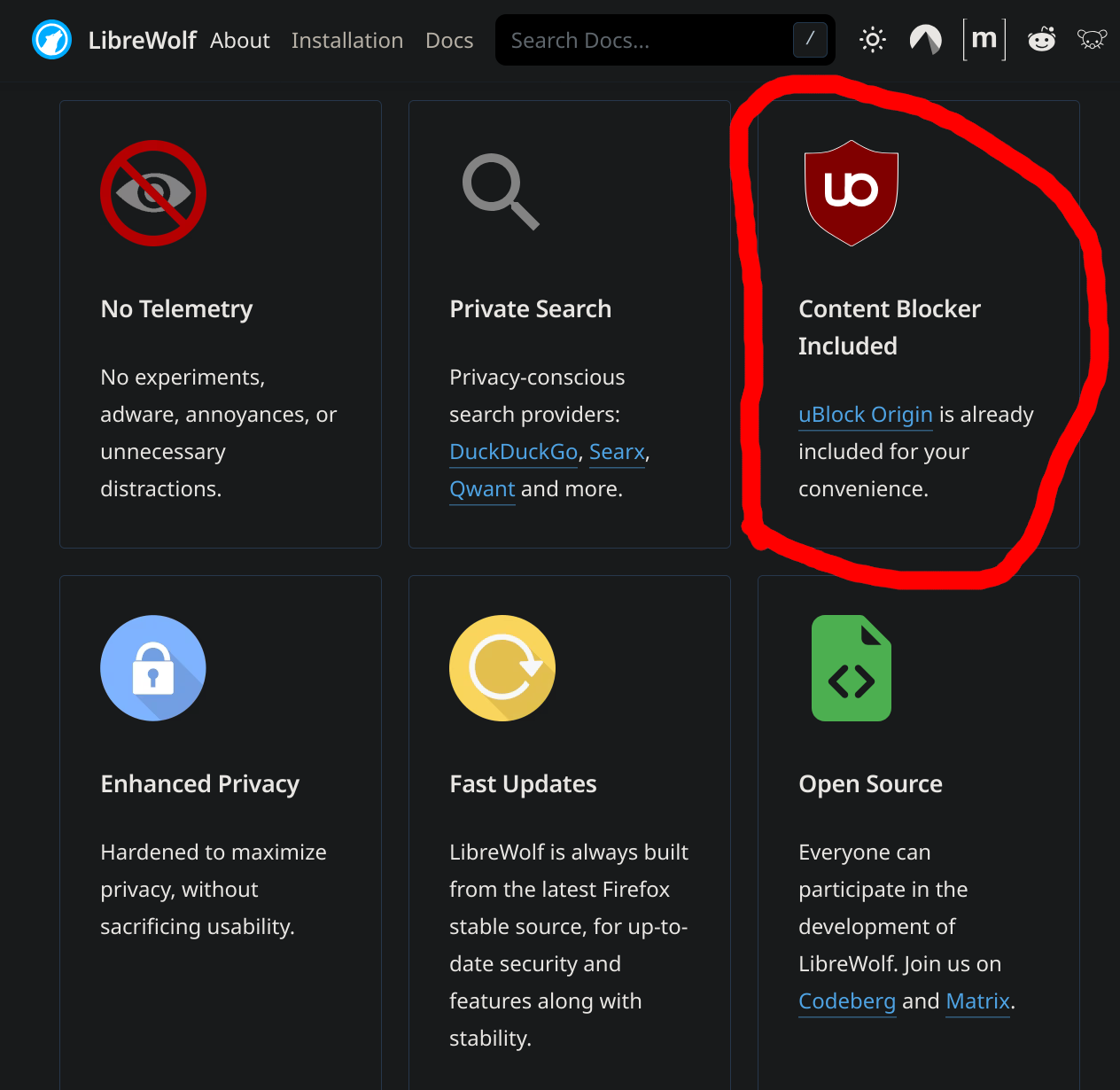Click the Open Source heading

click(871, 784)
